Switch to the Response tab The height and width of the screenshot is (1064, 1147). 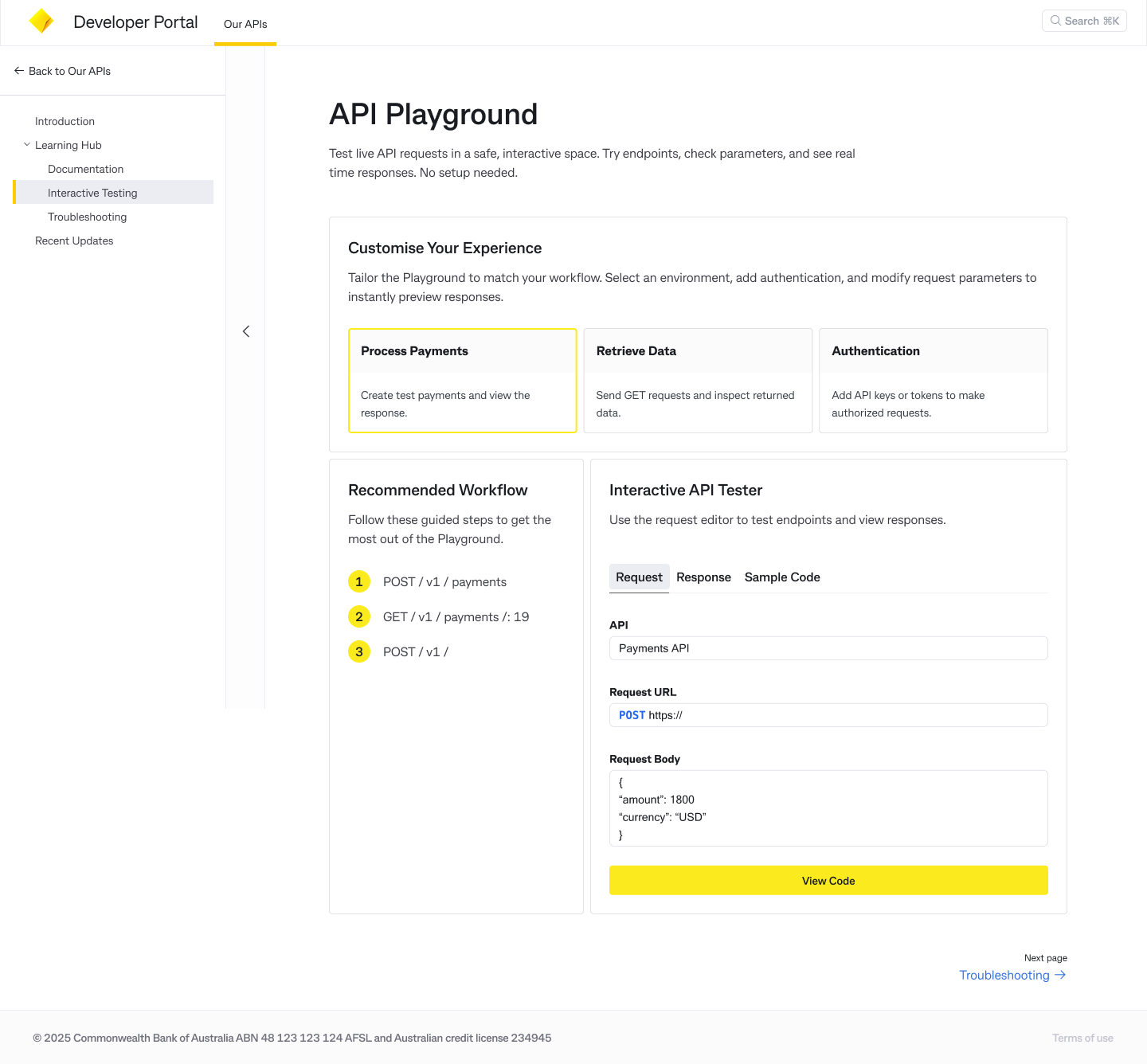tap(703, 577)
